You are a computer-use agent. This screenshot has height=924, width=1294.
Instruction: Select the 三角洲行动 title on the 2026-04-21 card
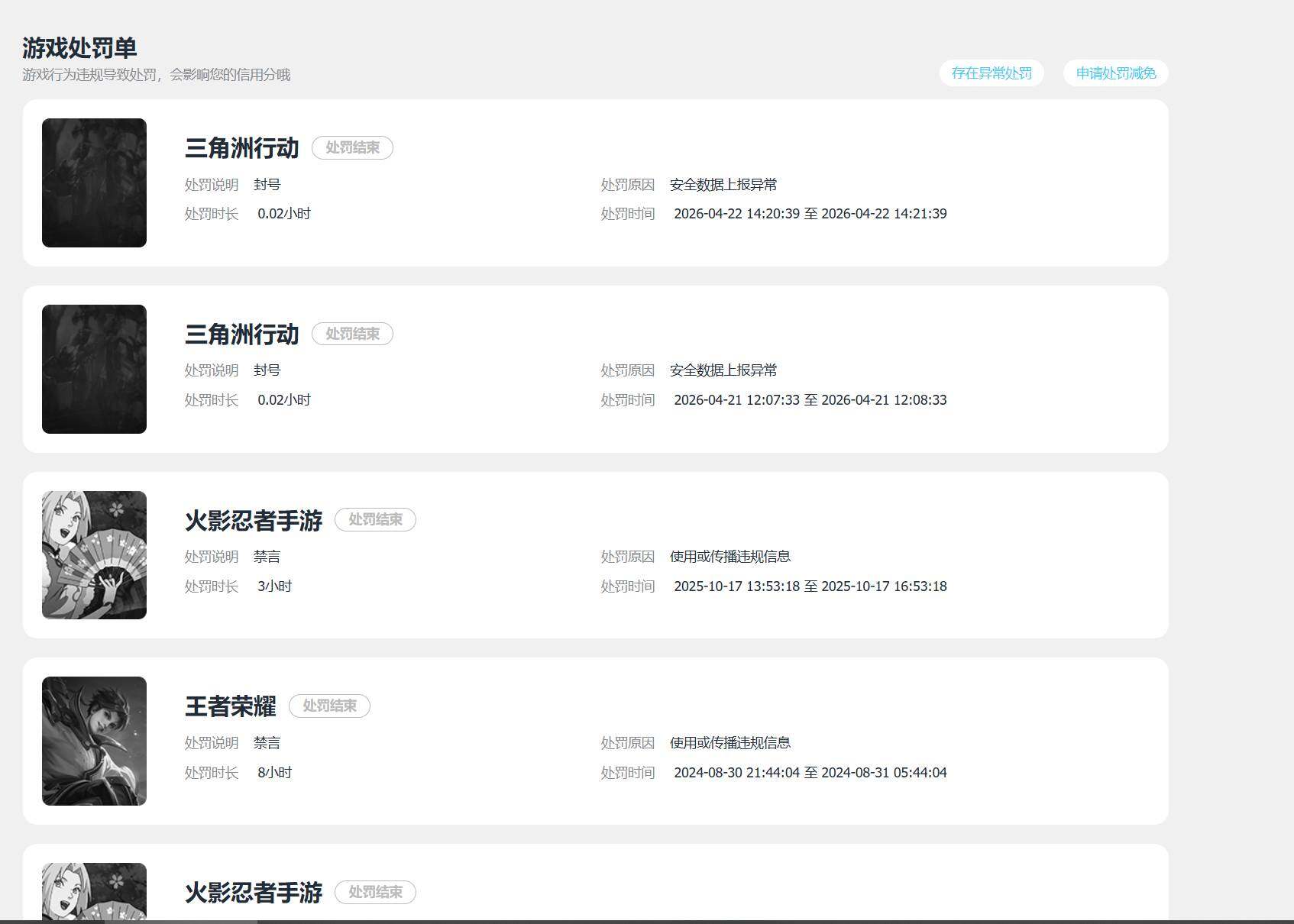point(241,334)
